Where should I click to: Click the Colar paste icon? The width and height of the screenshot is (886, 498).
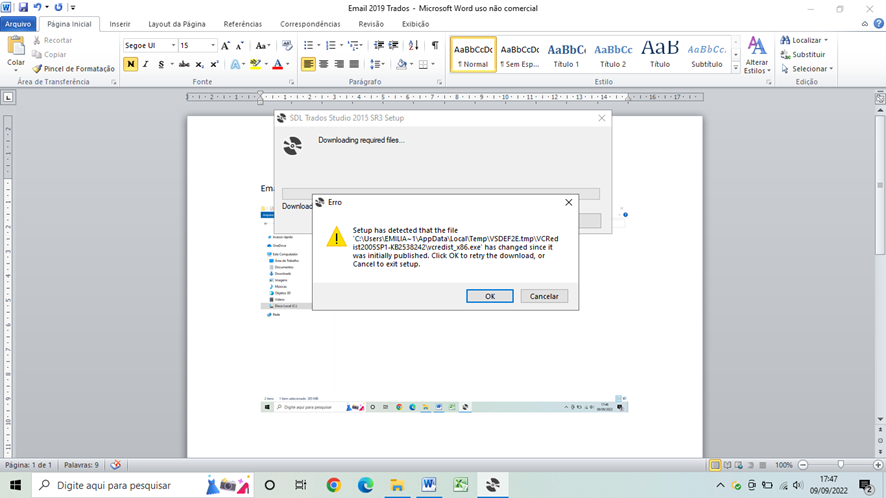click(16, 47)
